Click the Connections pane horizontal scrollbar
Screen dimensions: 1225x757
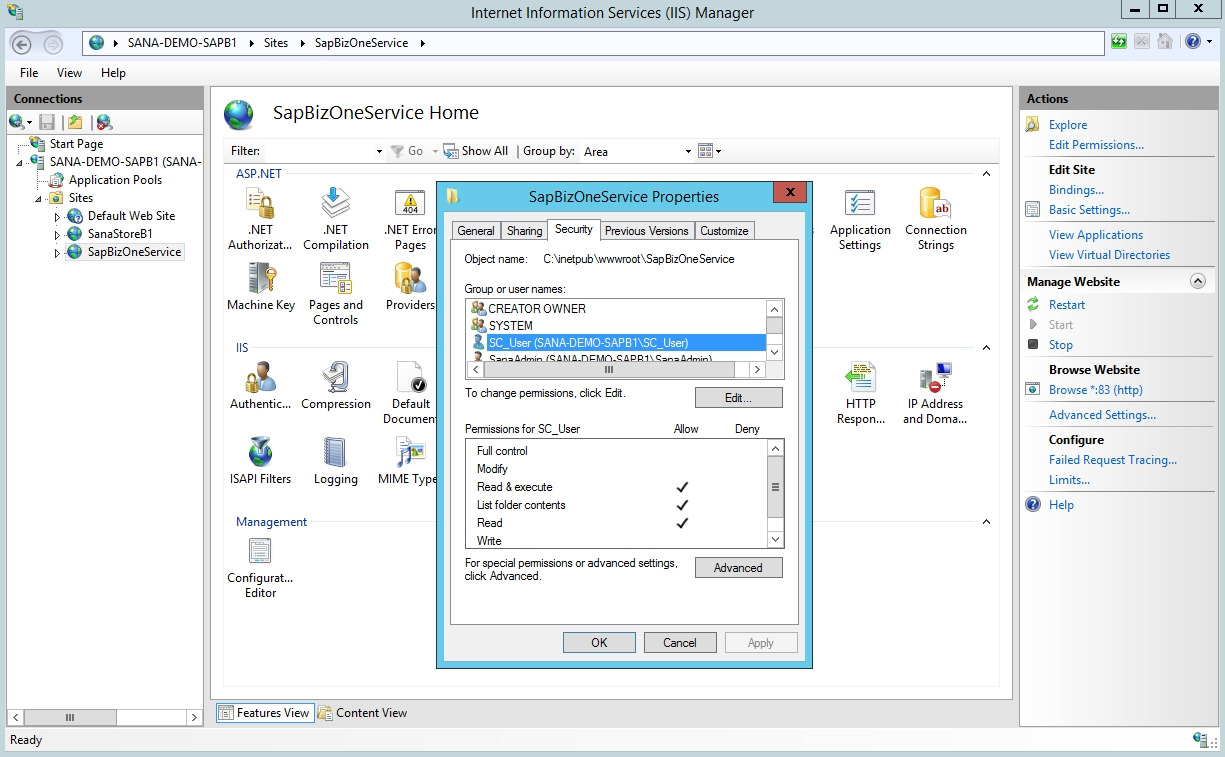pos(105,717)
